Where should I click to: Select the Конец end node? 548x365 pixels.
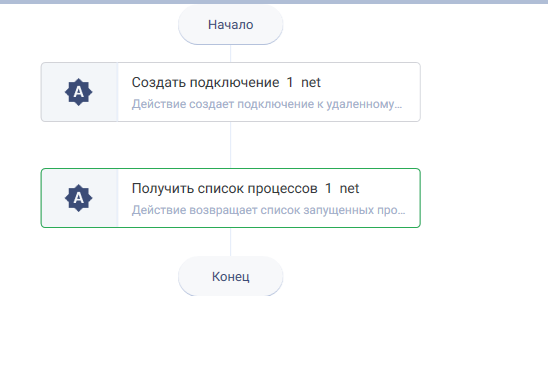tap(231, 276)
